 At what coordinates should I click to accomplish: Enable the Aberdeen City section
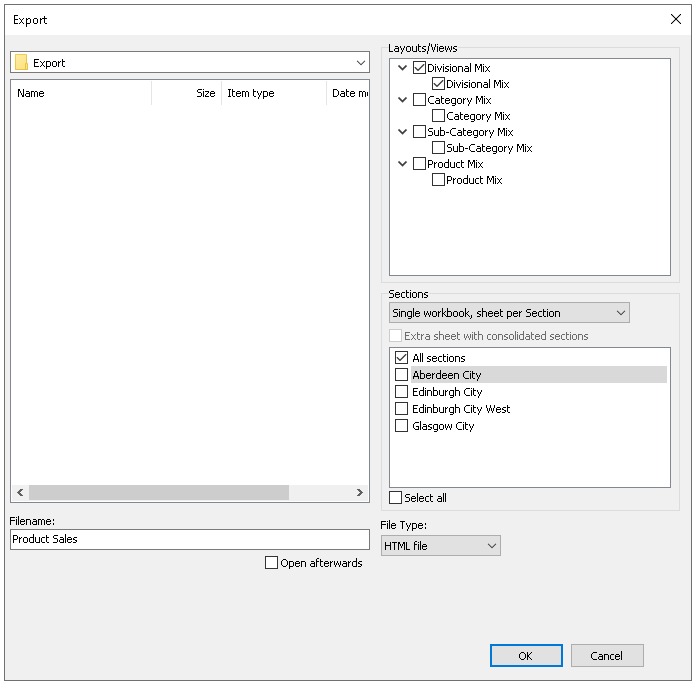(401, 375)
